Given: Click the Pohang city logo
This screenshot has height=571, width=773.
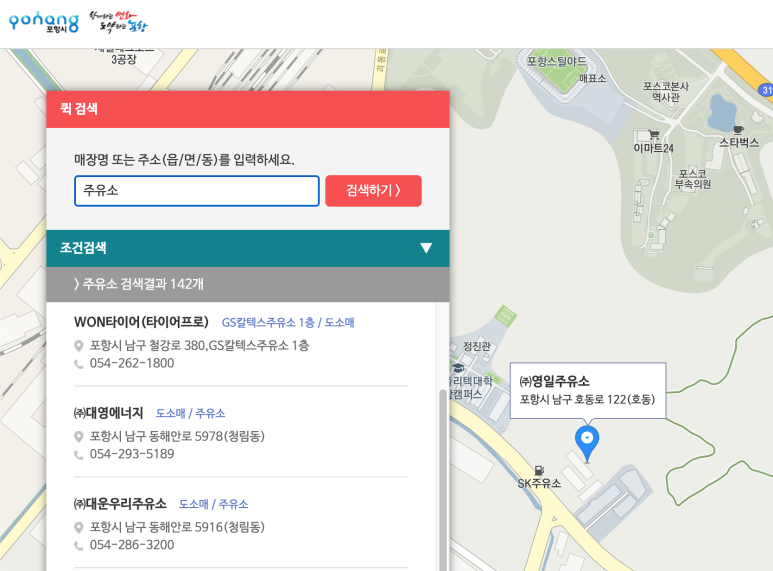Looking at the screenshot, I should point(44,23).
